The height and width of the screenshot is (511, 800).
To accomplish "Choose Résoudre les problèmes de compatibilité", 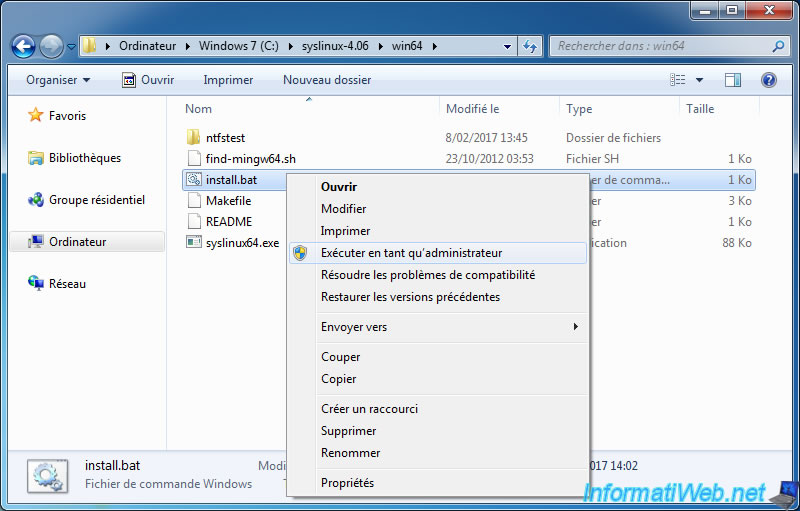I will (428, 275).
